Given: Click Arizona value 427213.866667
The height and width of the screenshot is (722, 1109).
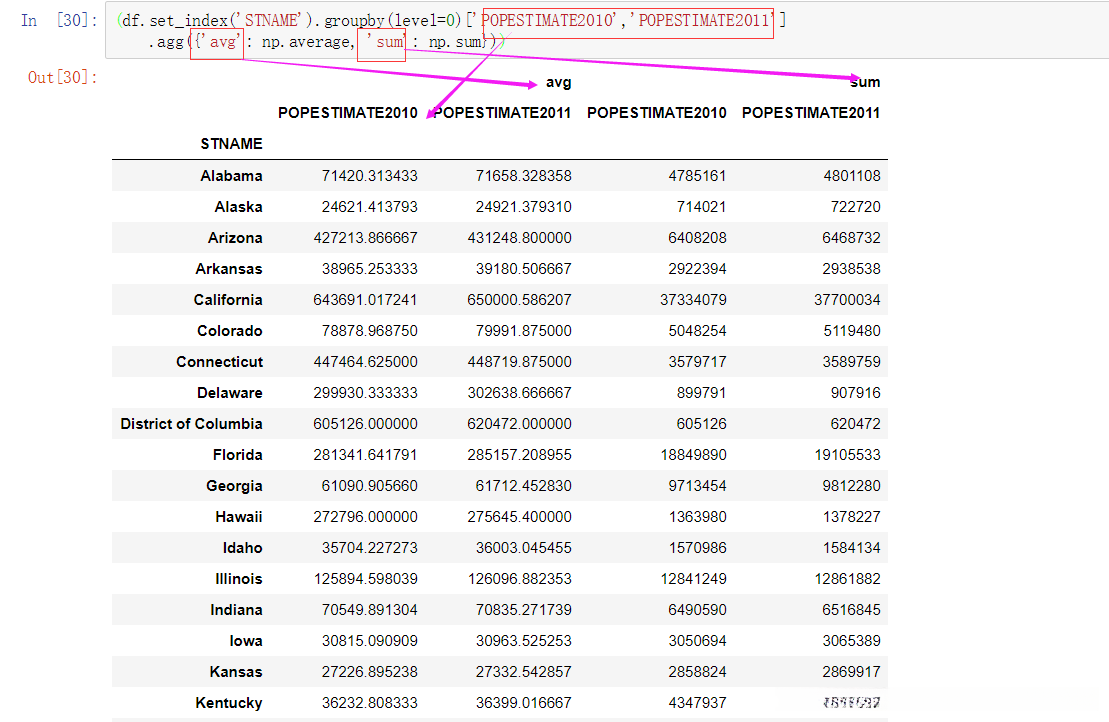Looking at the screenshot, I should [365, 238].
